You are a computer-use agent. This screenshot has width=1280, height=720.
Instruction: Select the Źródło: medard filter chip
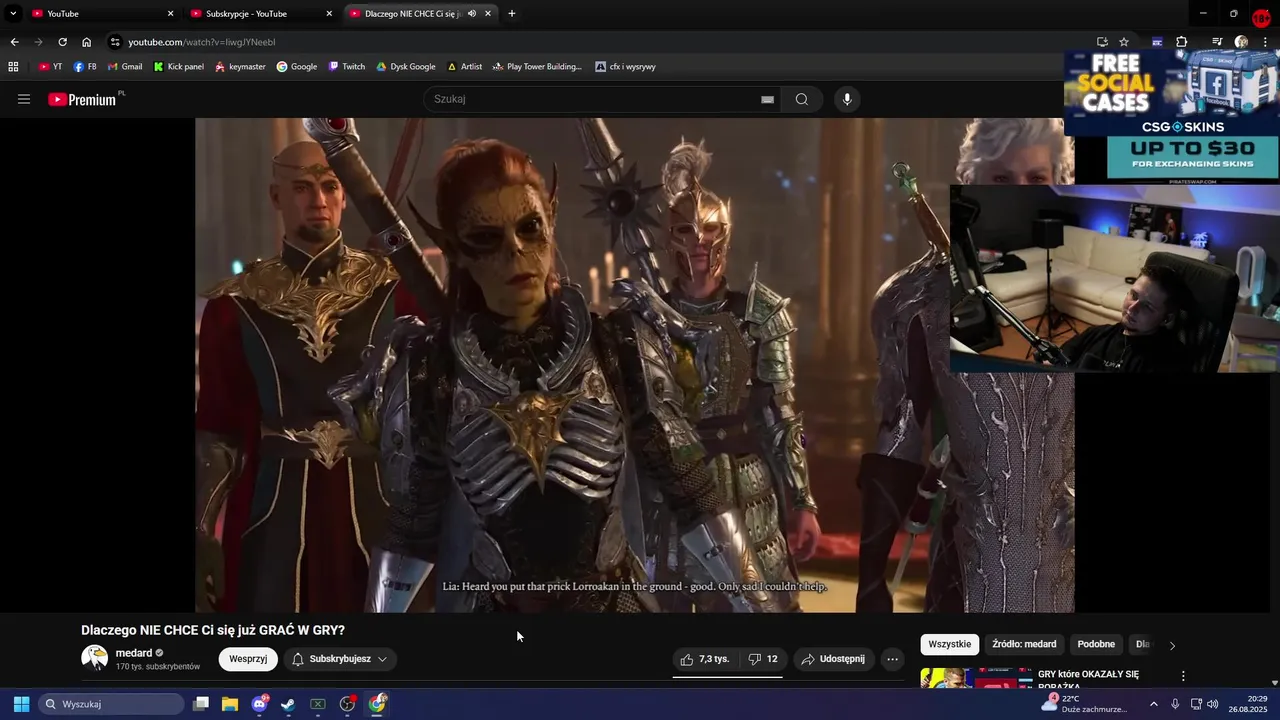1024,644
